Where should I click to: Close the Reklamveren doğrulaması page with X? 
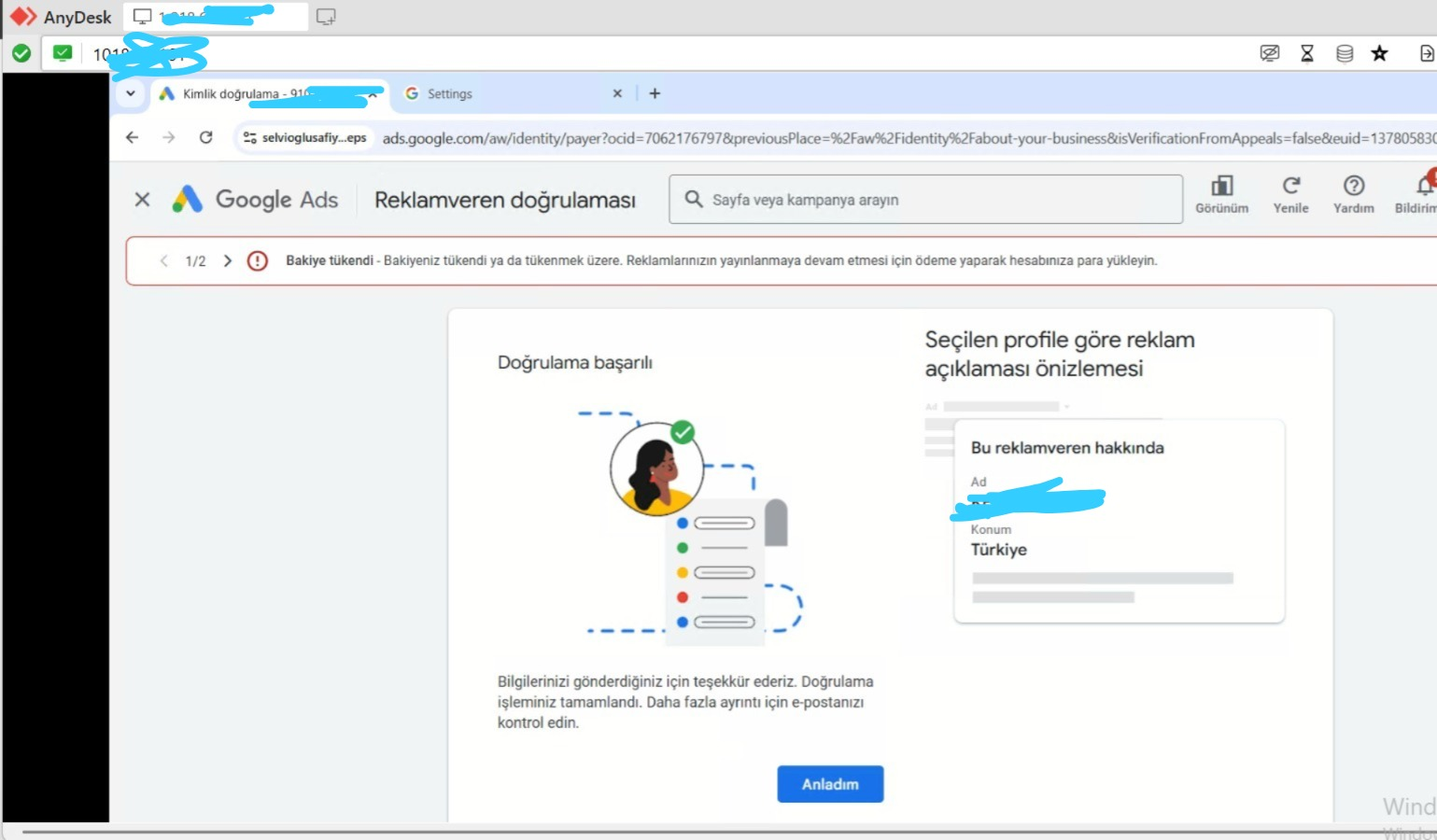[x=142, y=199]
